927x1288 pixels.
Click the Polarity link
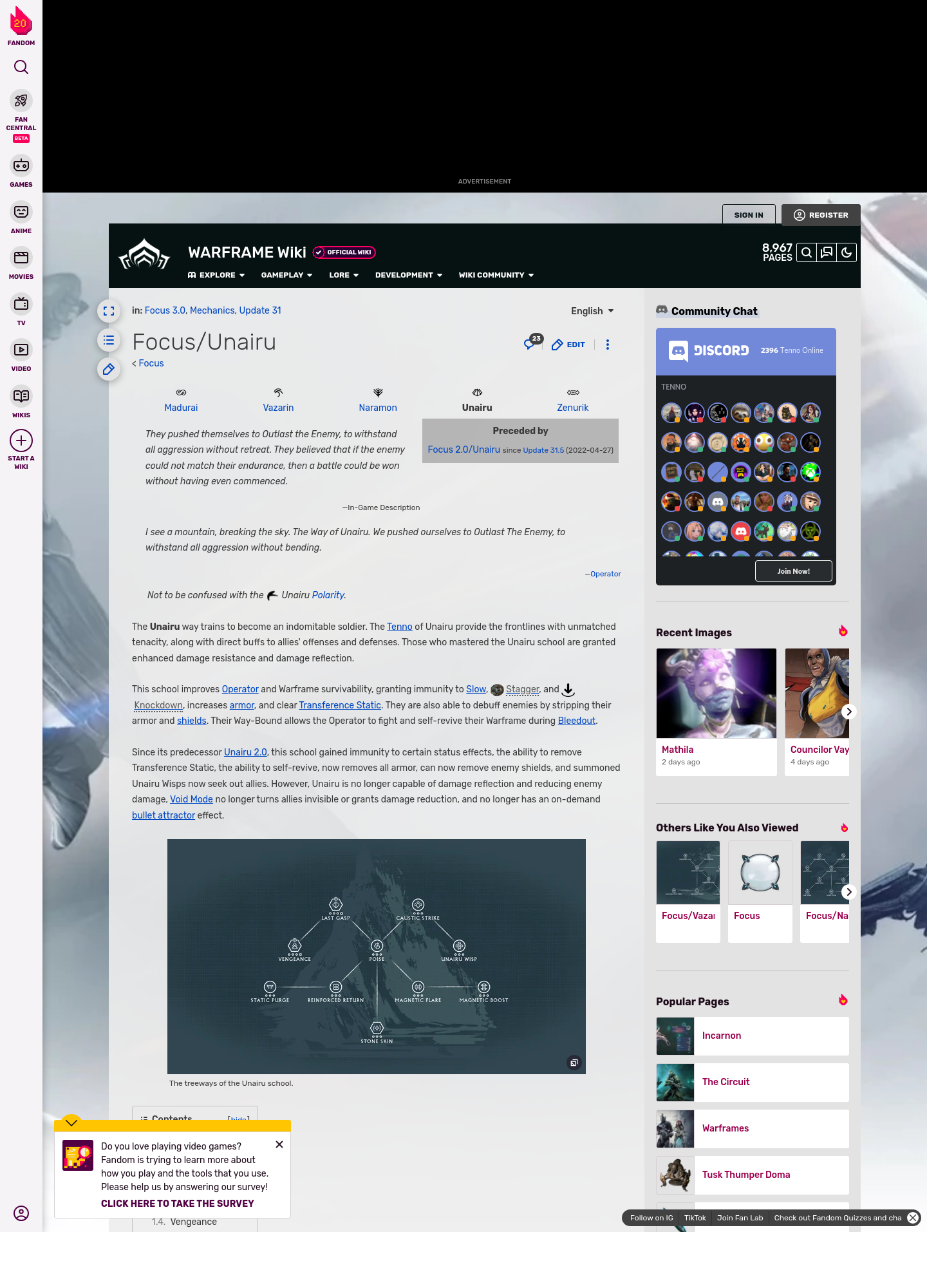click(328, 595)
